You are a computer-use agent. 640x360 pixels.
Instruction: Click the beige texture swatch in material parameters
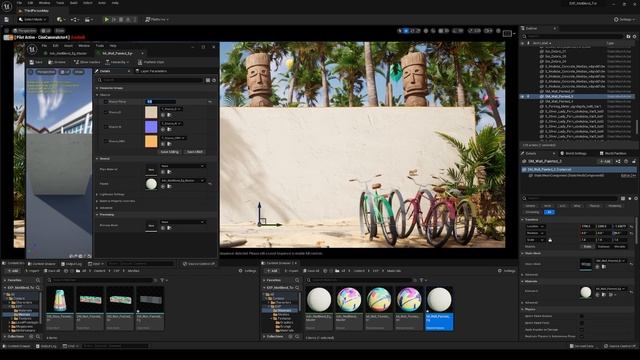151,112
